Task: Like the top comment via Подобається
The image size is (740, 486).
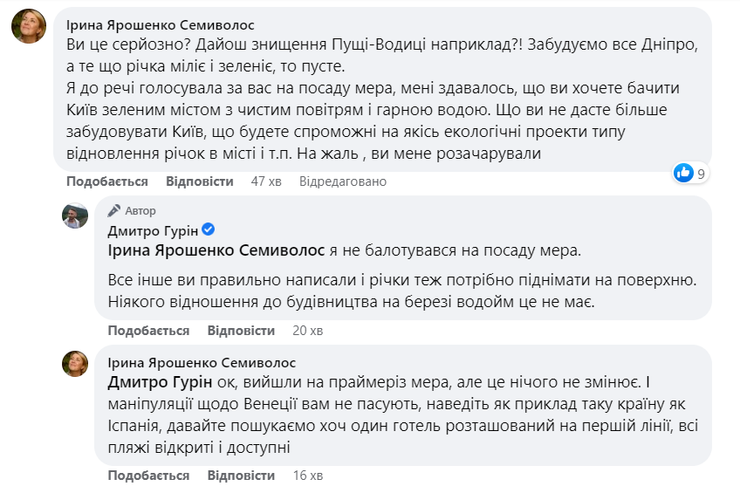Action: point(107,181)
